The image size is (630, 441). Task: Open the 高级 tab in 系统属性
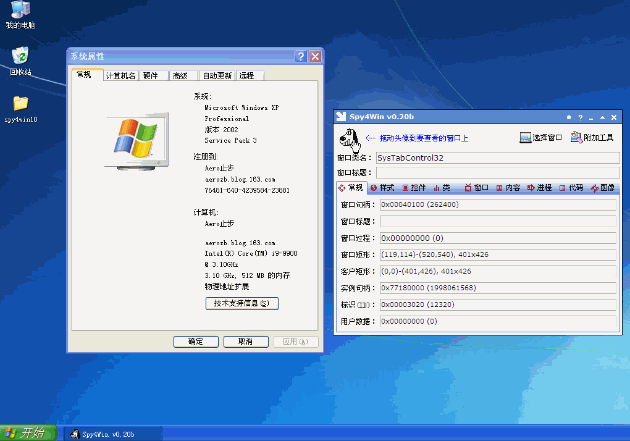(x=183, y=76)
